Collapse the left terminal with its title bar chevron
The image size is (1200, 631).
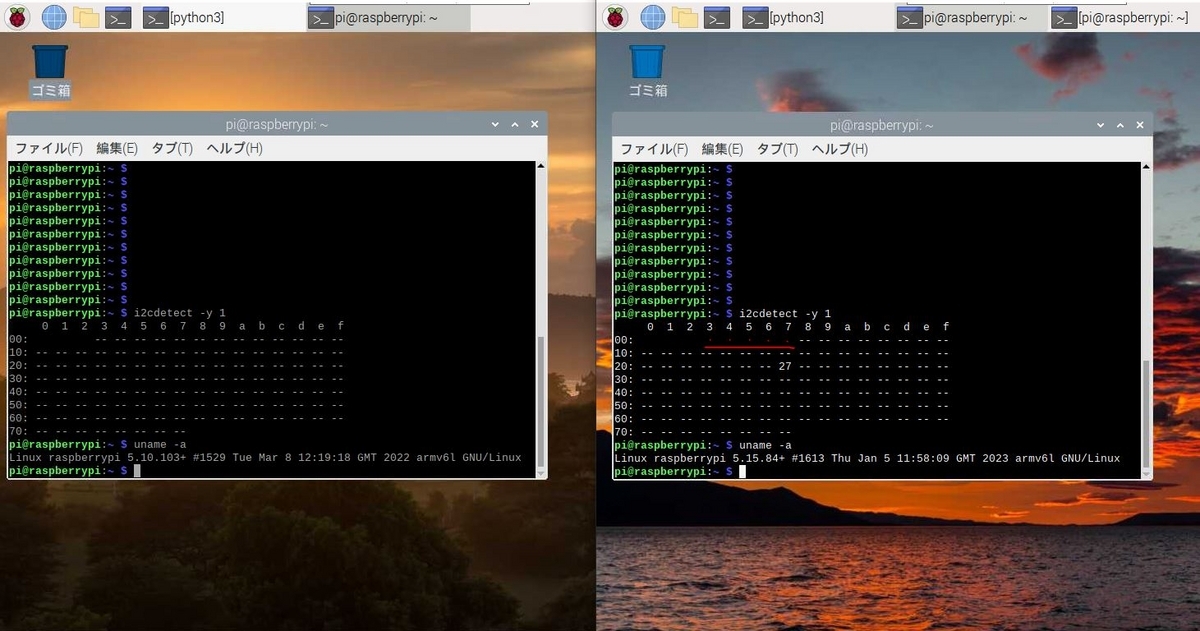pos(495,123)
